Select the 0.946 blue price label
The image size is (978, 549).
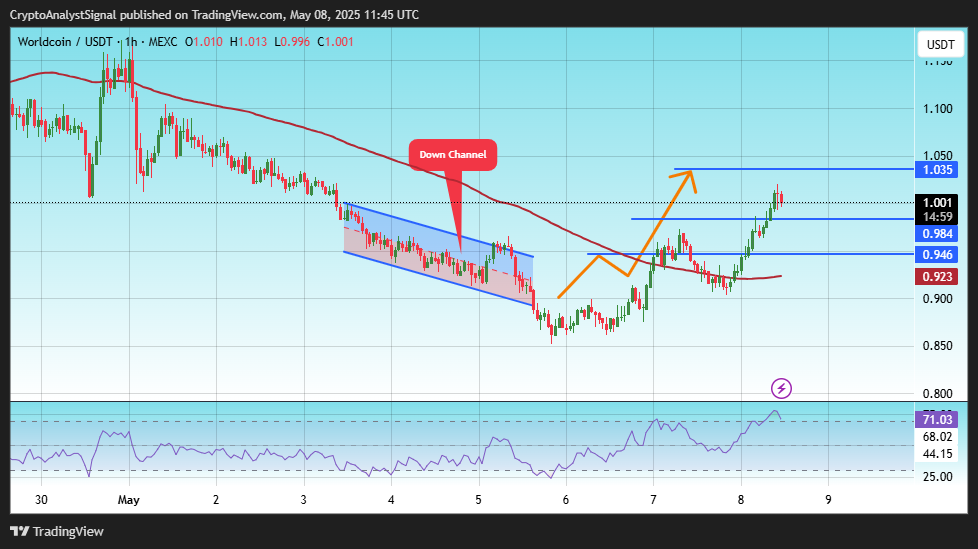(936, 255)
